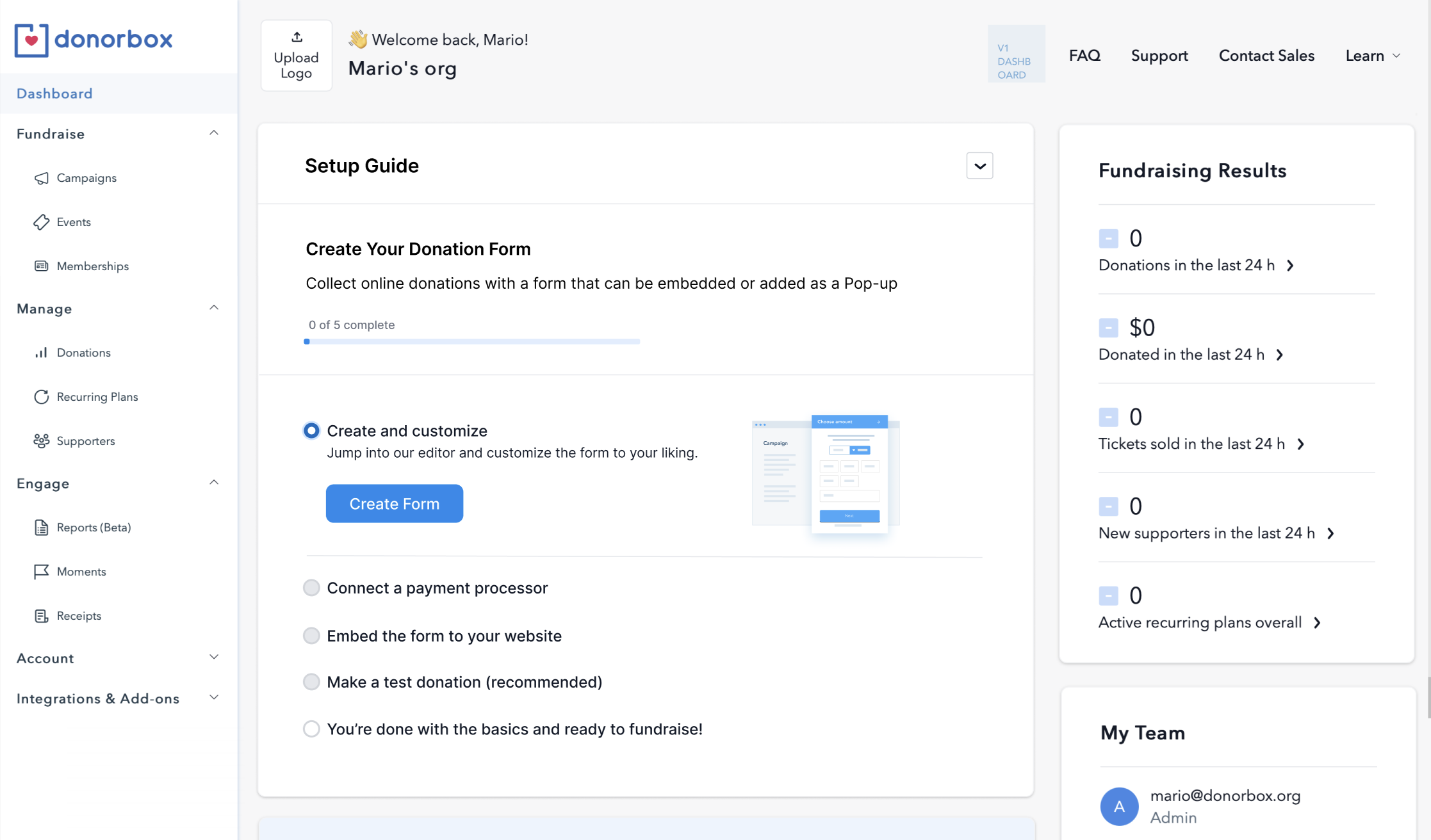Open the Learn dropdown menu

(x=1372, y=56)
